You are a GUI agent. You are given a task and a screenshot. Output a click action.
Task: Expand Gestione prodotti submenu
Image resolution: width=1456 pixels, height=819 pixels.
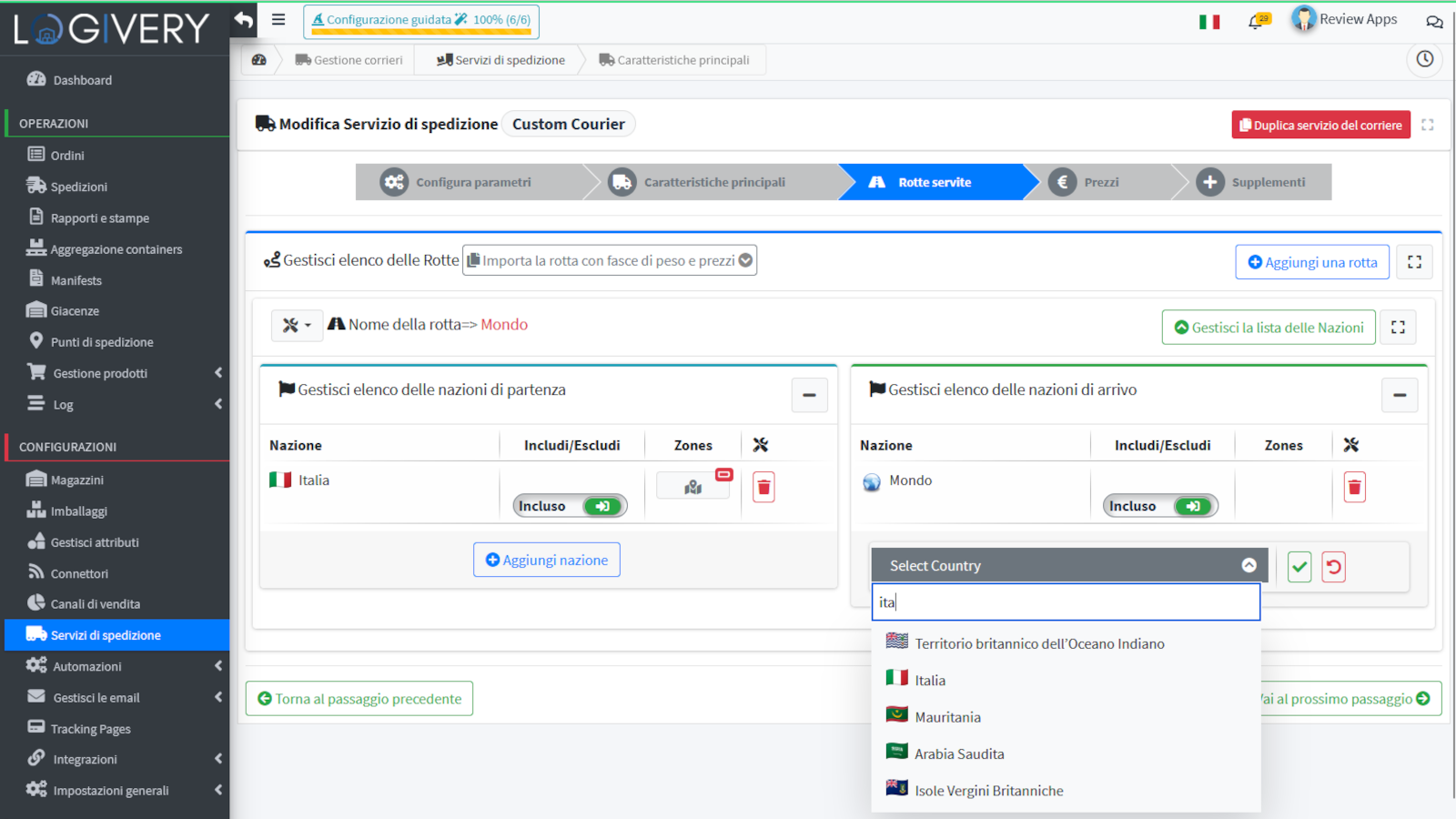[218, 372]
